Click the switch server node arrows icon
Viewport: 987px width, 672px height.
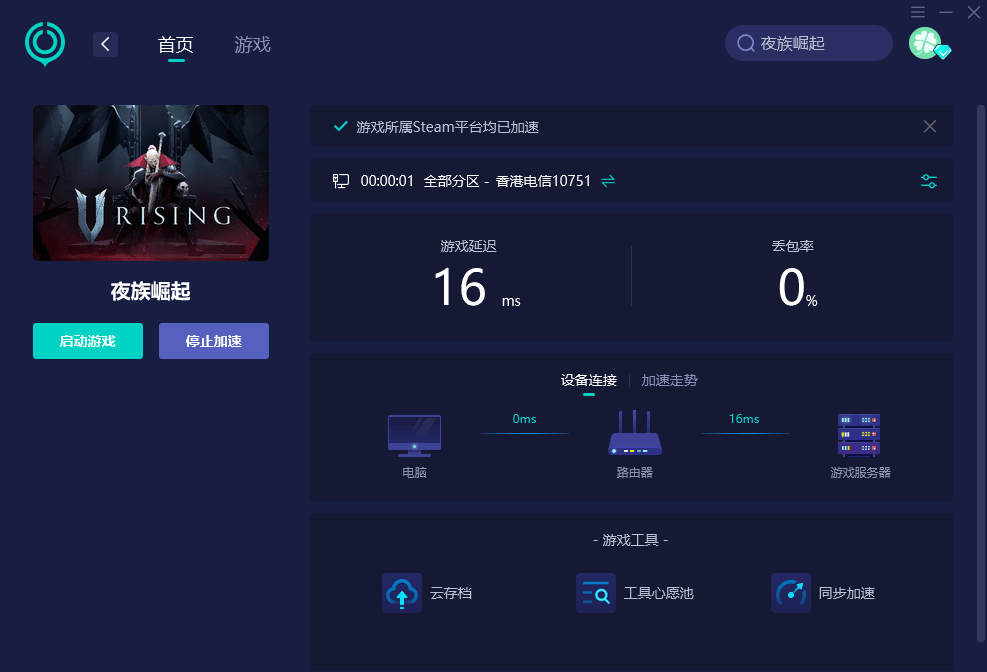[x=608, y=181]
